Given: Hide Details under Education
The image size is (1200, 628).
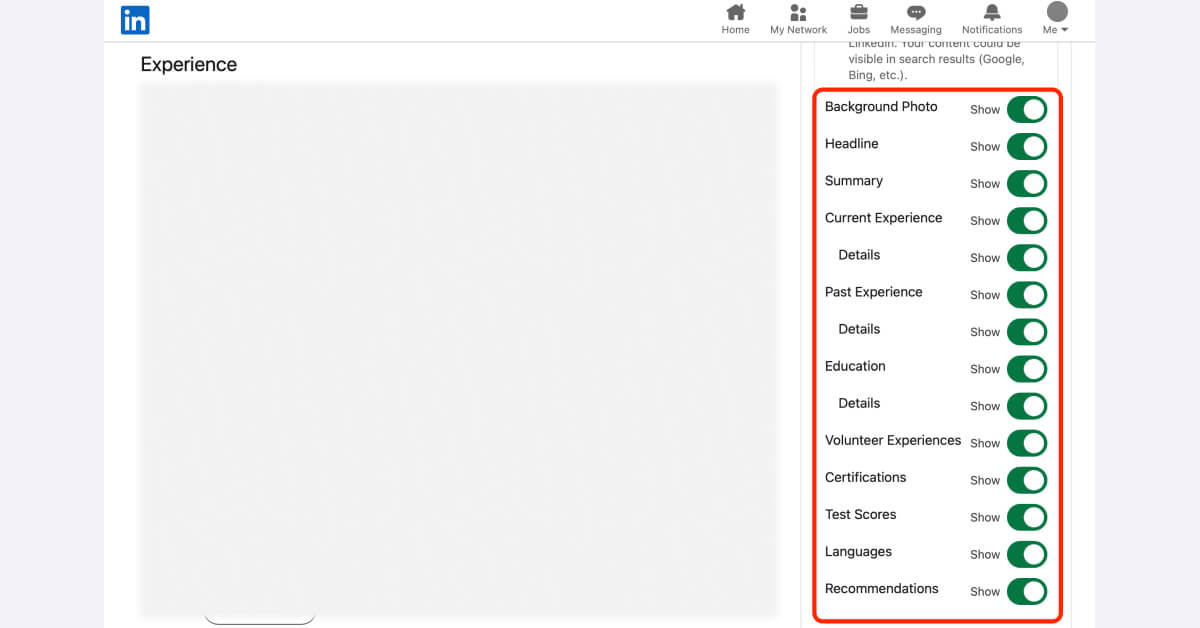Looking at the screenshot, I should pos(1027,405).
